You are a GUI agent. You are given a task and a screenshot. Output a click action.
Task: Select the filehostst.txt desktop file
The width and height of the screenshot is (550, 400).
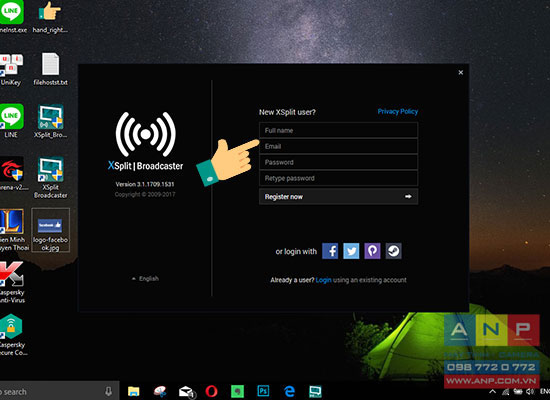51,69
